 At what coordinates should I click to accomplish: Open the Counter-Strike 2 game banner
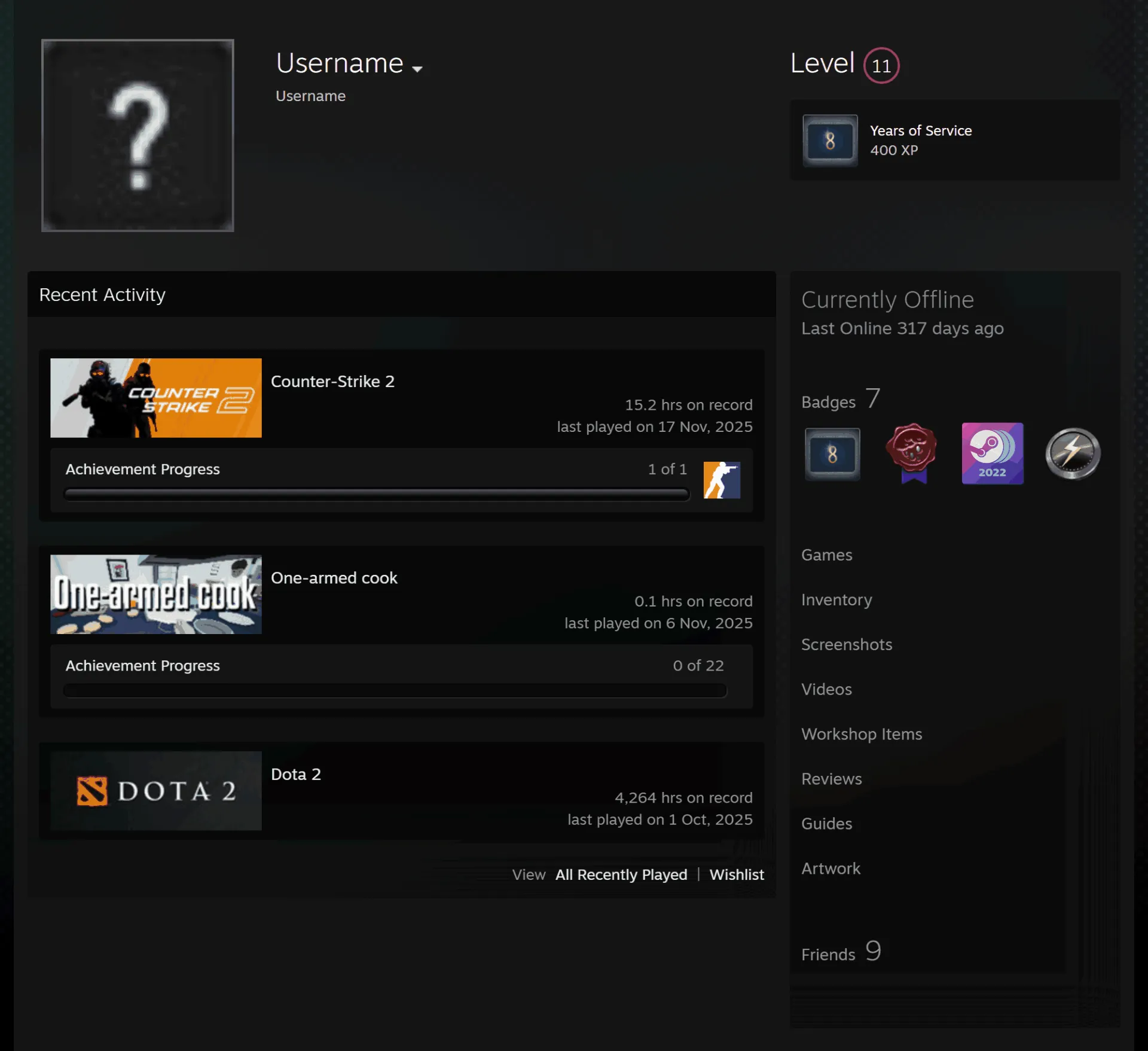[x=156, y=398]
